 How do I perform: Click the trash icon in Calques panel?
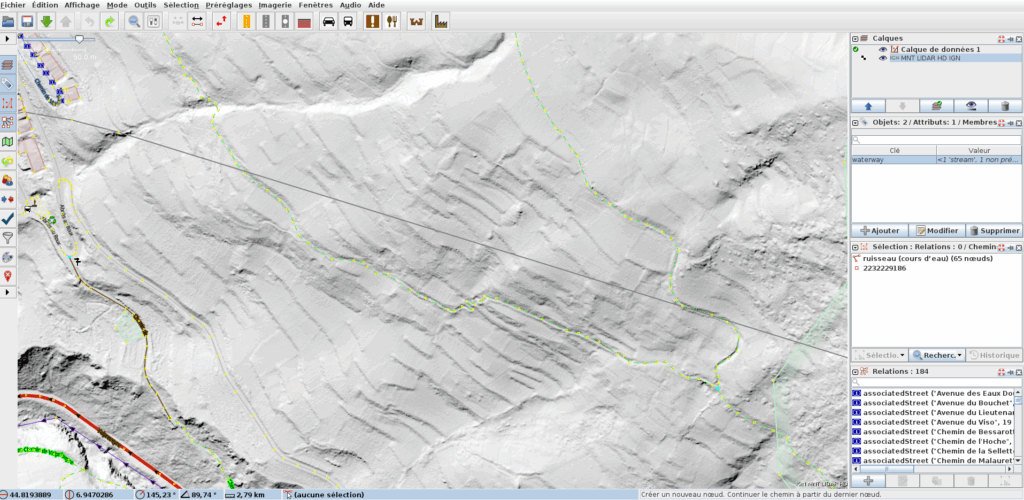click(1005, 105)
